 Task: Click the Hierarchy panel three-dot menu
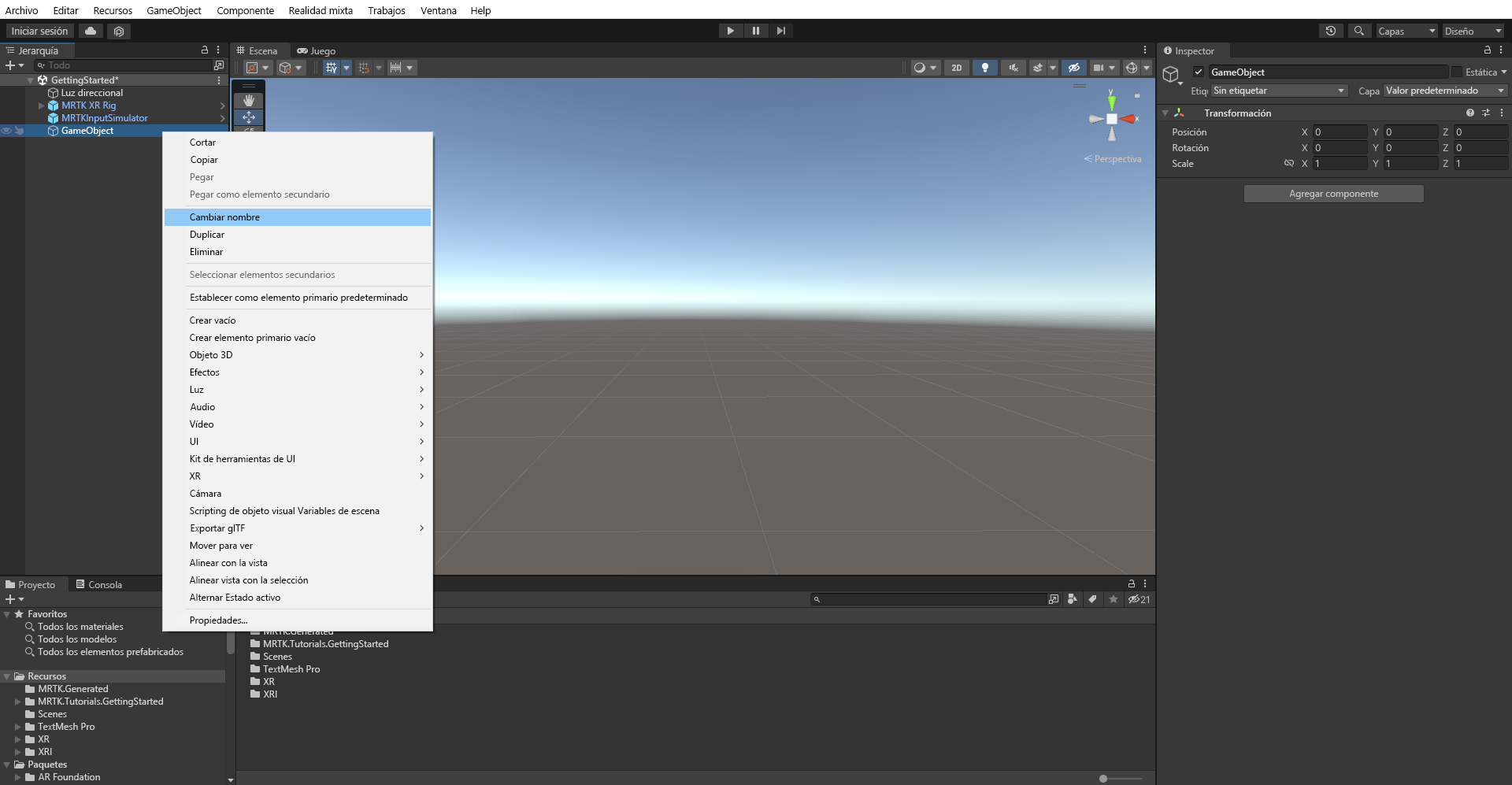pos(218,50)
